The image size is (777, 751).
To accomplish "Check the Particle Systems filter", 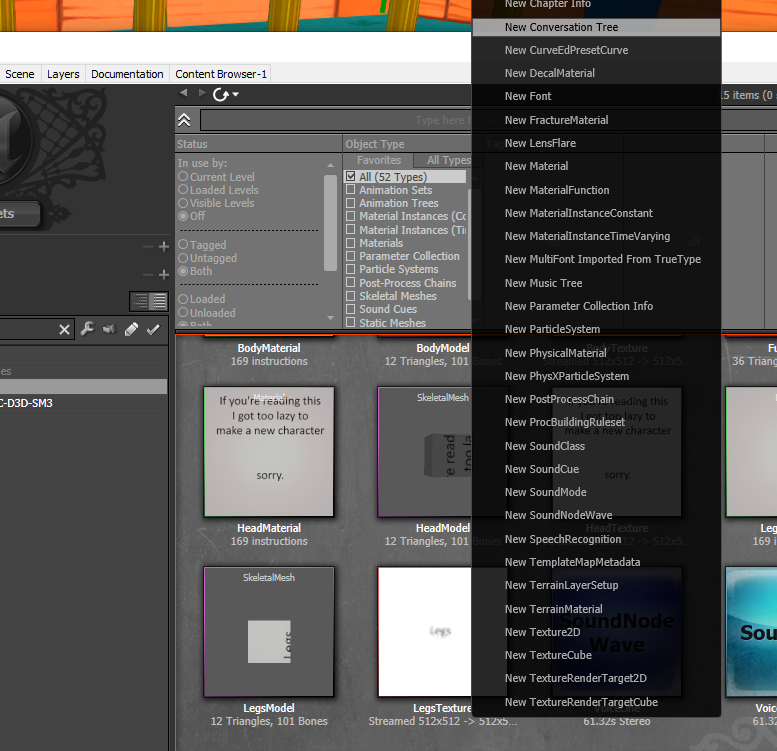I will click(x=351, y=268).
